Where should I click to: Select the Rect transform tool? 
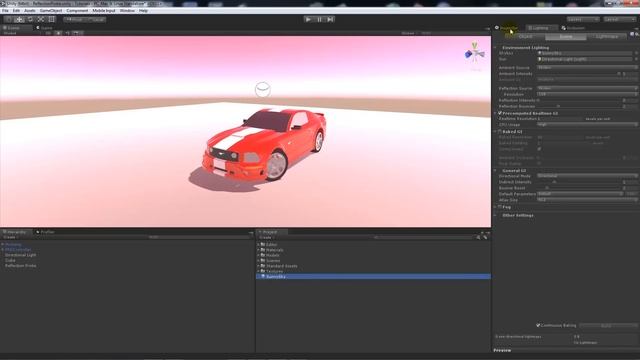click(x=51, y=19)
